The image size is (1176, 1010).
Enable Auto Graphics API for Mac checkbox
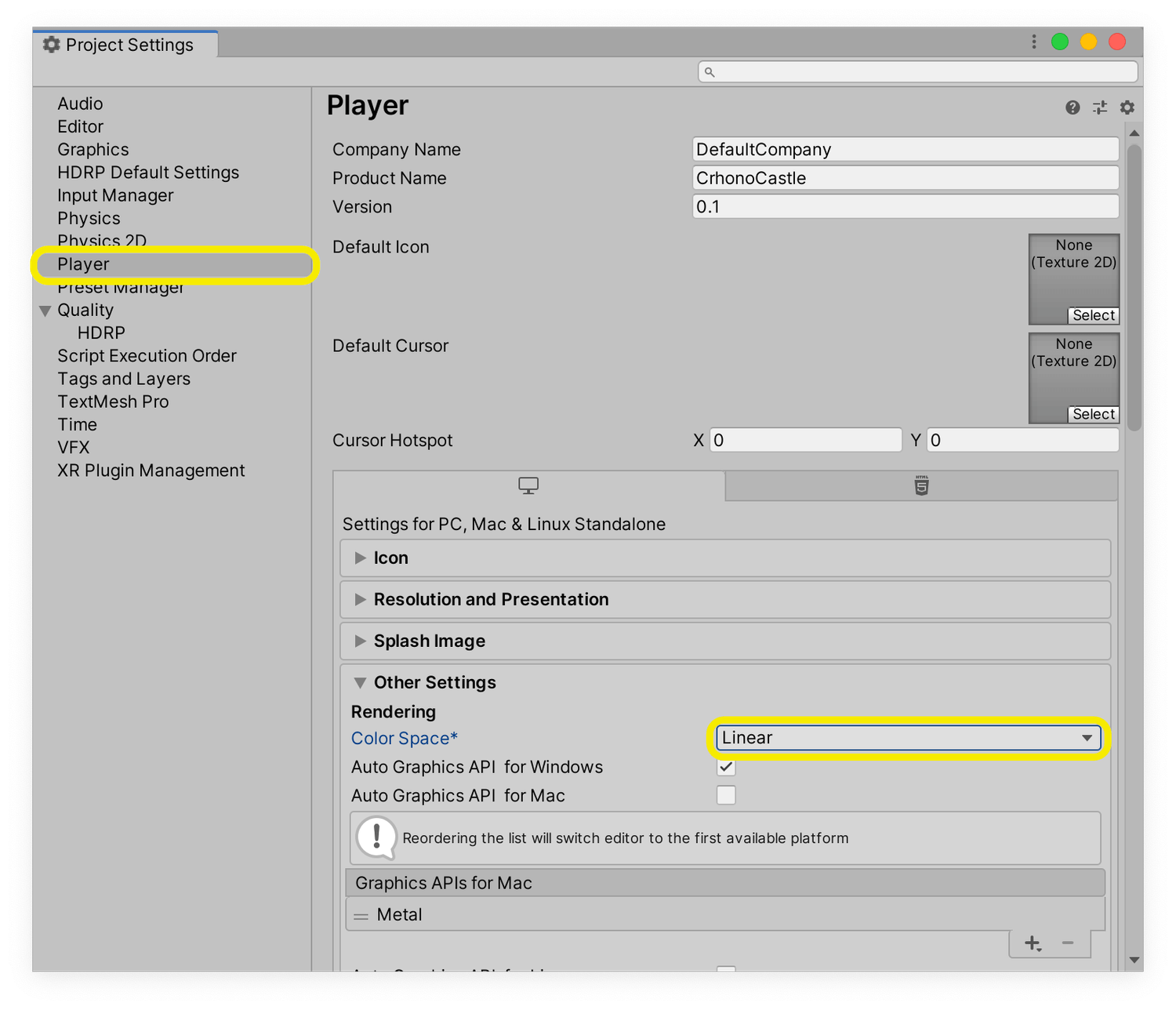pyautogui.click(x=726, y=795)
